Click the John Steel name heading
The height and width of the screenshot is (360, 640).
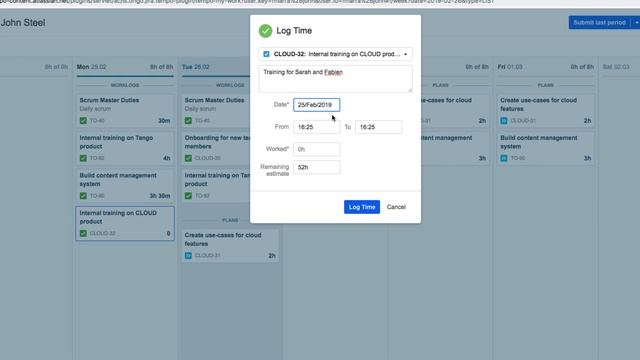pyautogui.click(x=23, y=23)
